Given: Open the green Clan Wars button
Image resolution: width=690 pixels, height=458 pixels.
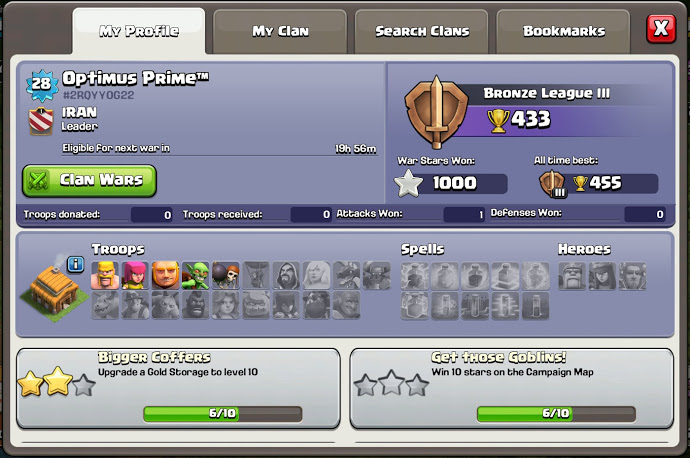Looking at the screenshot, I should [x=89, y=180].
